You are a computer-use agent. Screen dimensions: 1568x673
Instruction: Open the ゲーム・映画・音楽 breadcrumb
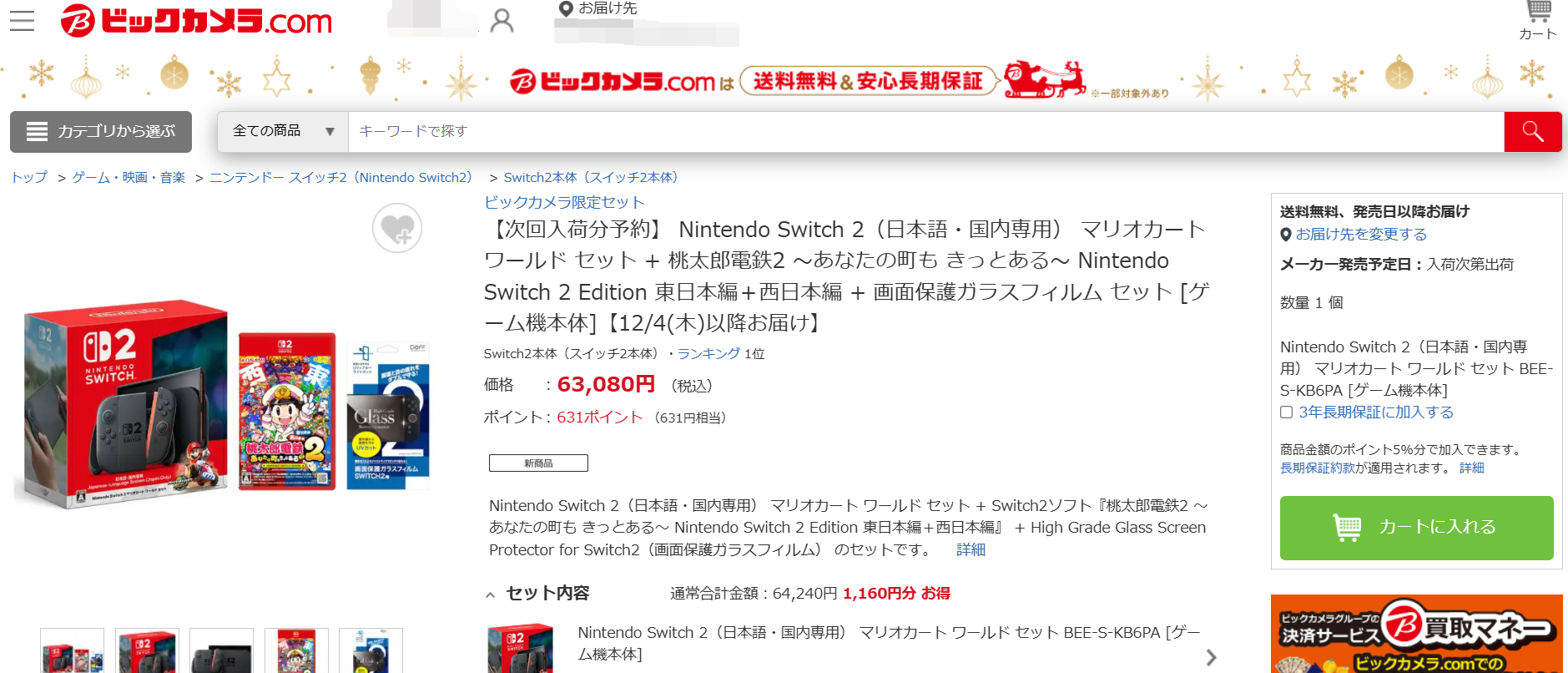[x=129, y=177]
